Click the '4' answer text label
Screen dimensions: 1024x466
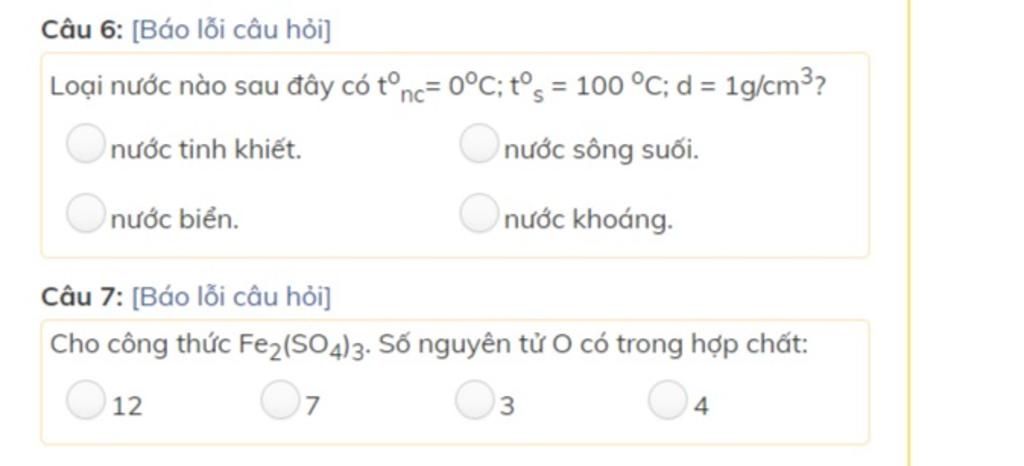click(x=701, y=407)
